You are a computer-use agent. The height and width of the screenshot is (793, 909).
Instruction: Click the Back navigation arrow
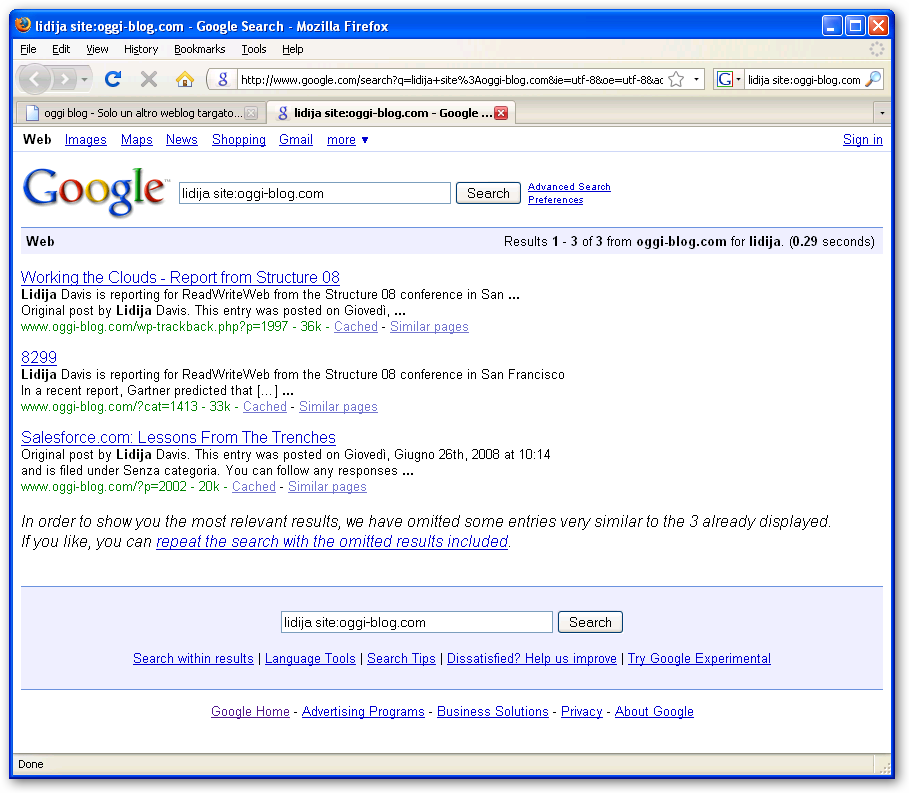pos(35,79)
